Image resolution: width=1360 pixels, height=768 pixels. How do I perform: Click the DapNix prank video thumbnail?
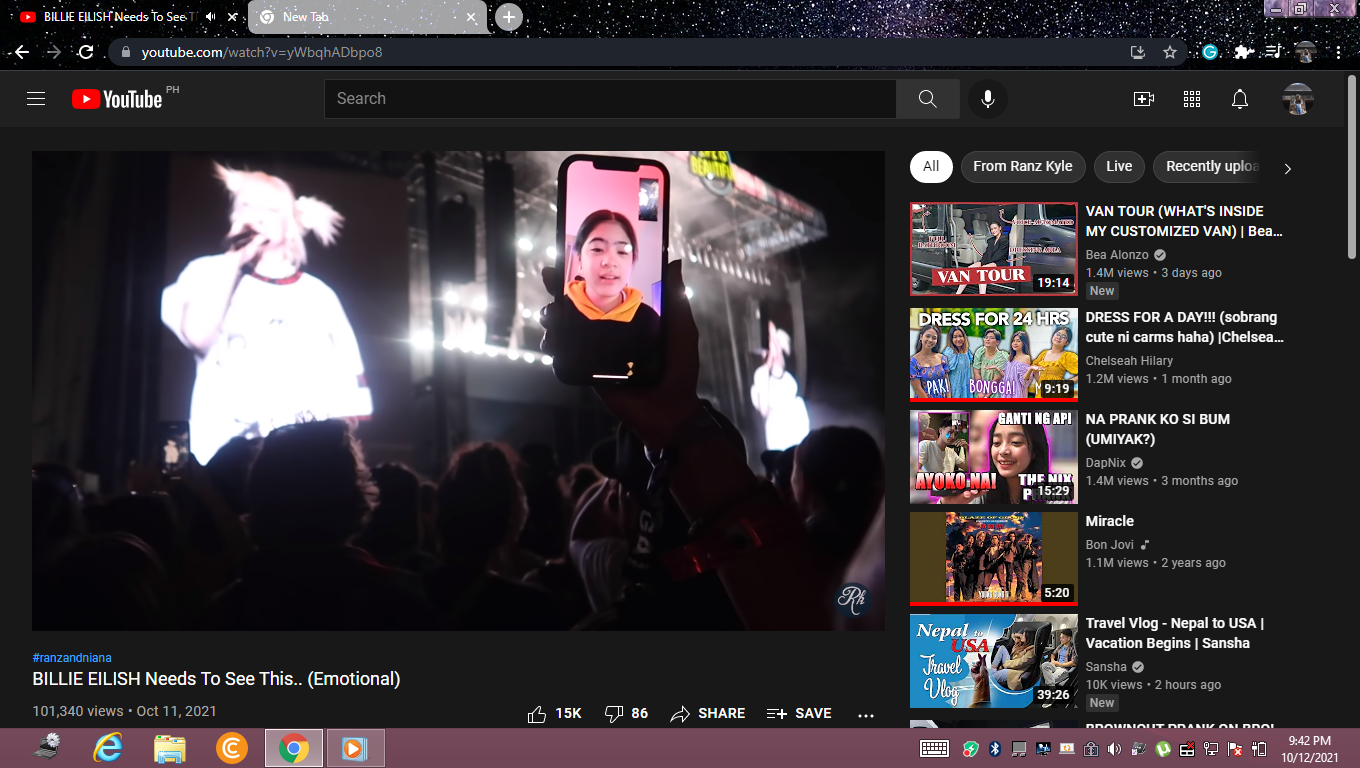tap(994, 457)
